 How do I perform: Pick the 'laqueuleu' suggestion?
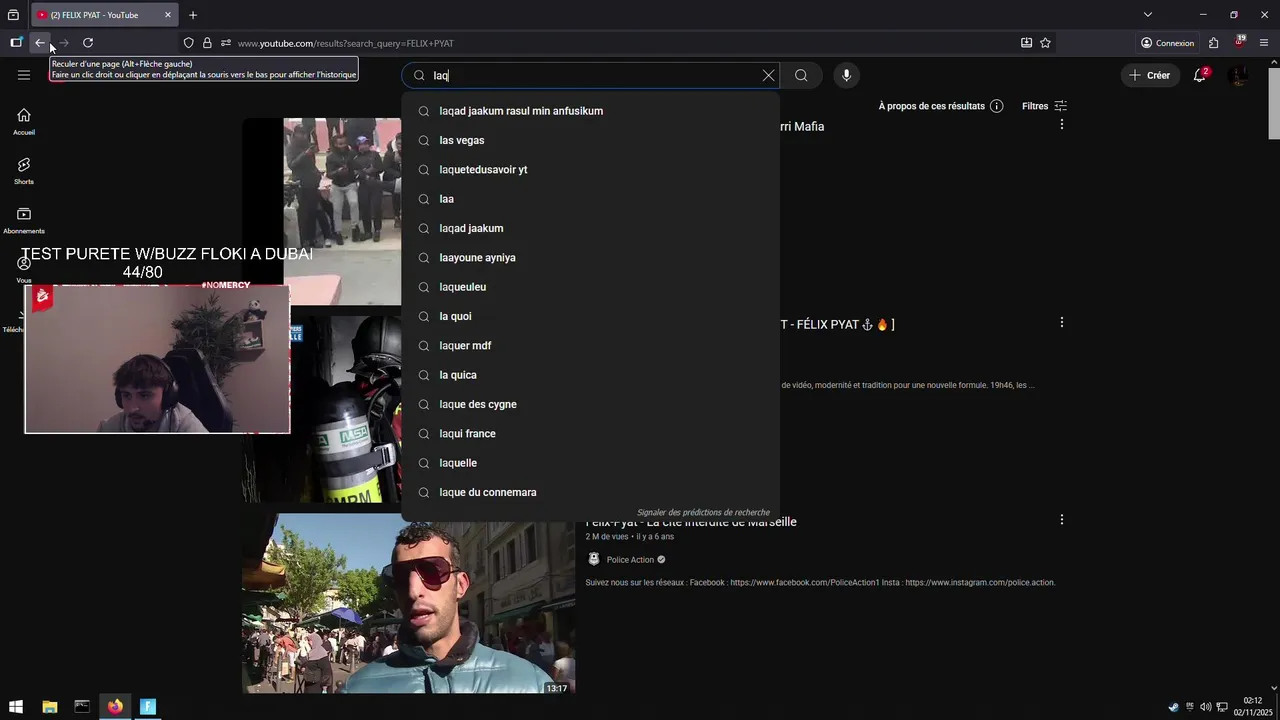coord(590,287)
